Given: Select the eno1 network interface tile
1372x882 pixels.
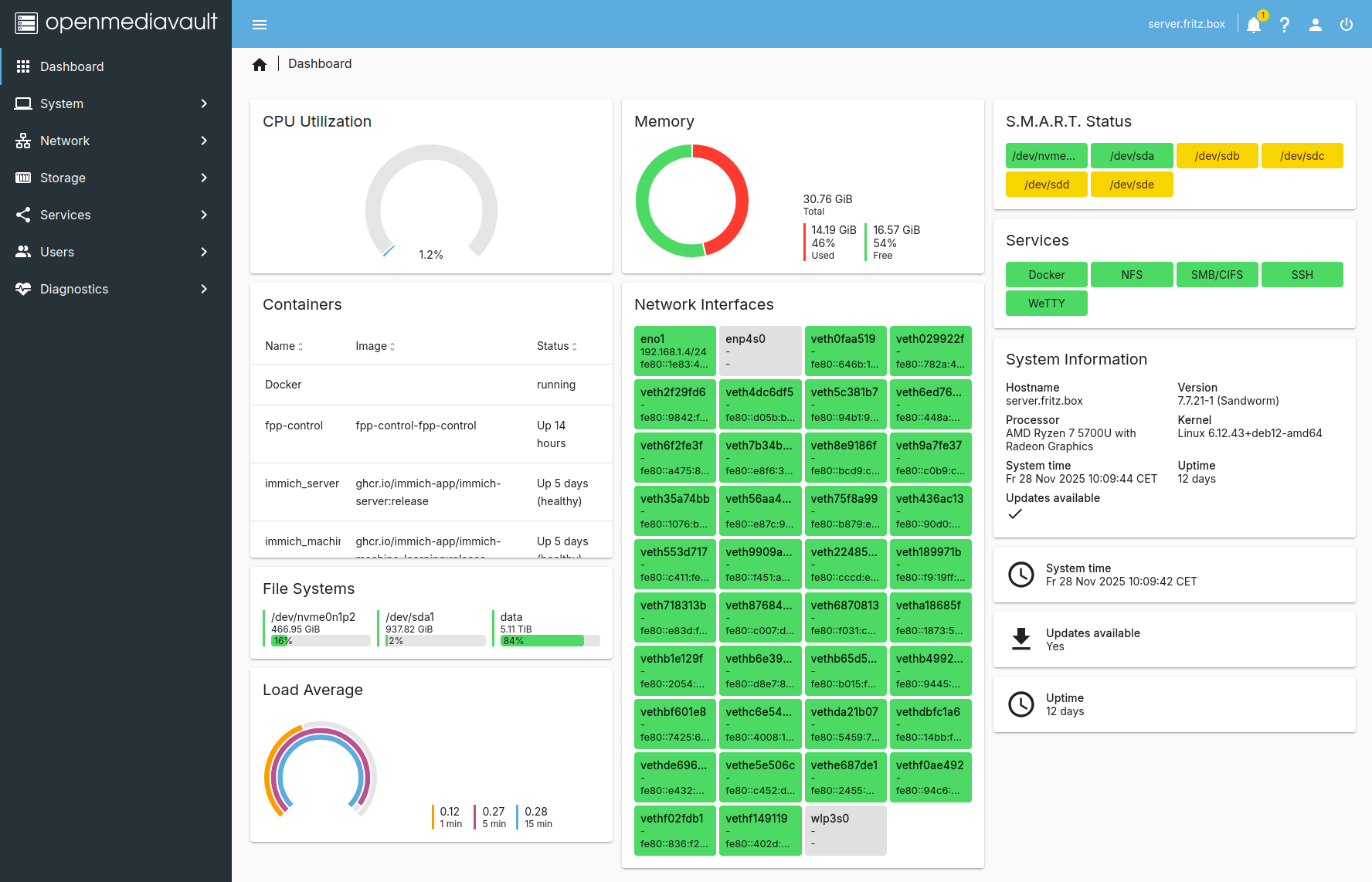Looking at the screenshot, I should click(x=674, y=351).
